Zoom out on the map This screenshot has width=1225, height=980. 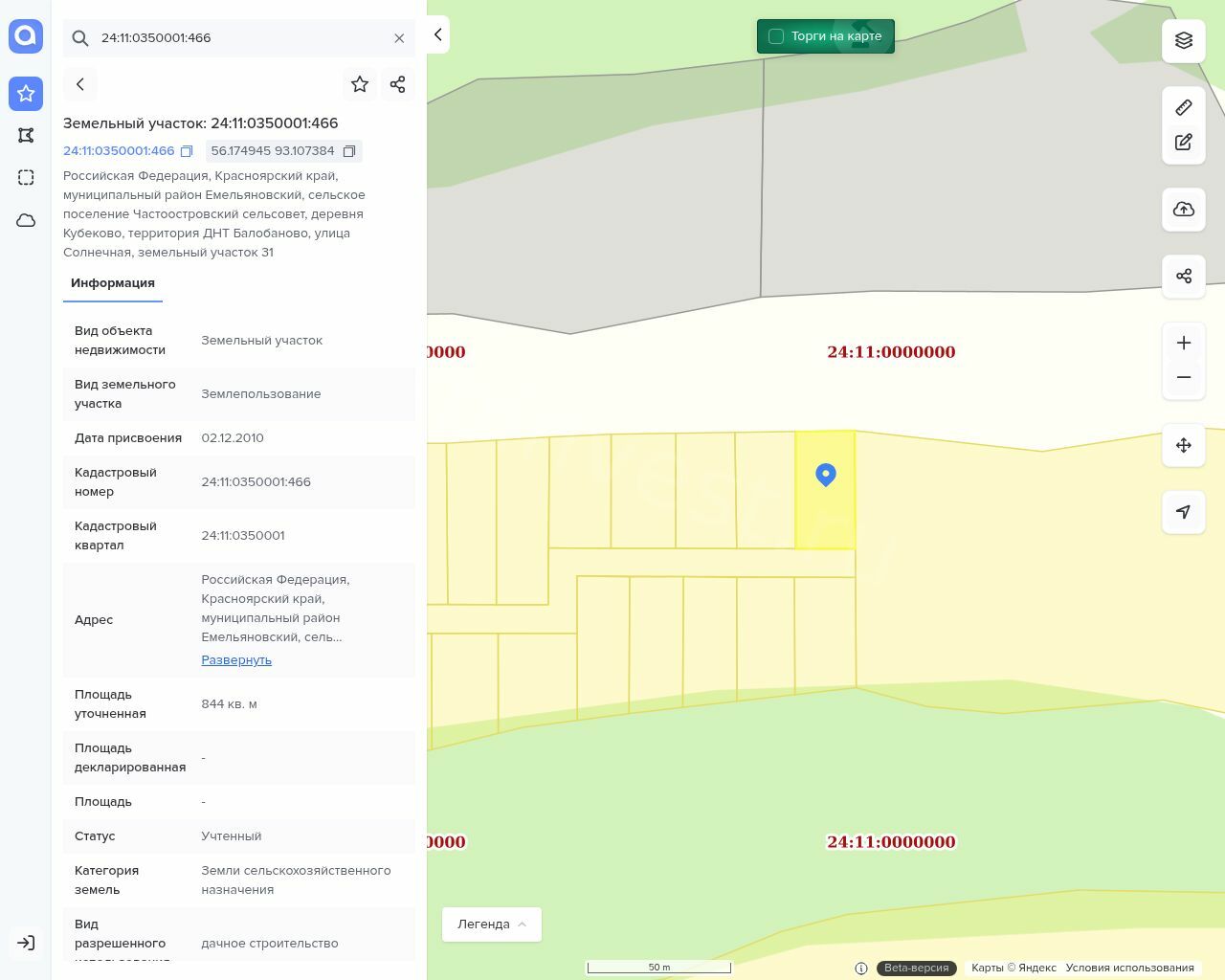click(1184, 377)
